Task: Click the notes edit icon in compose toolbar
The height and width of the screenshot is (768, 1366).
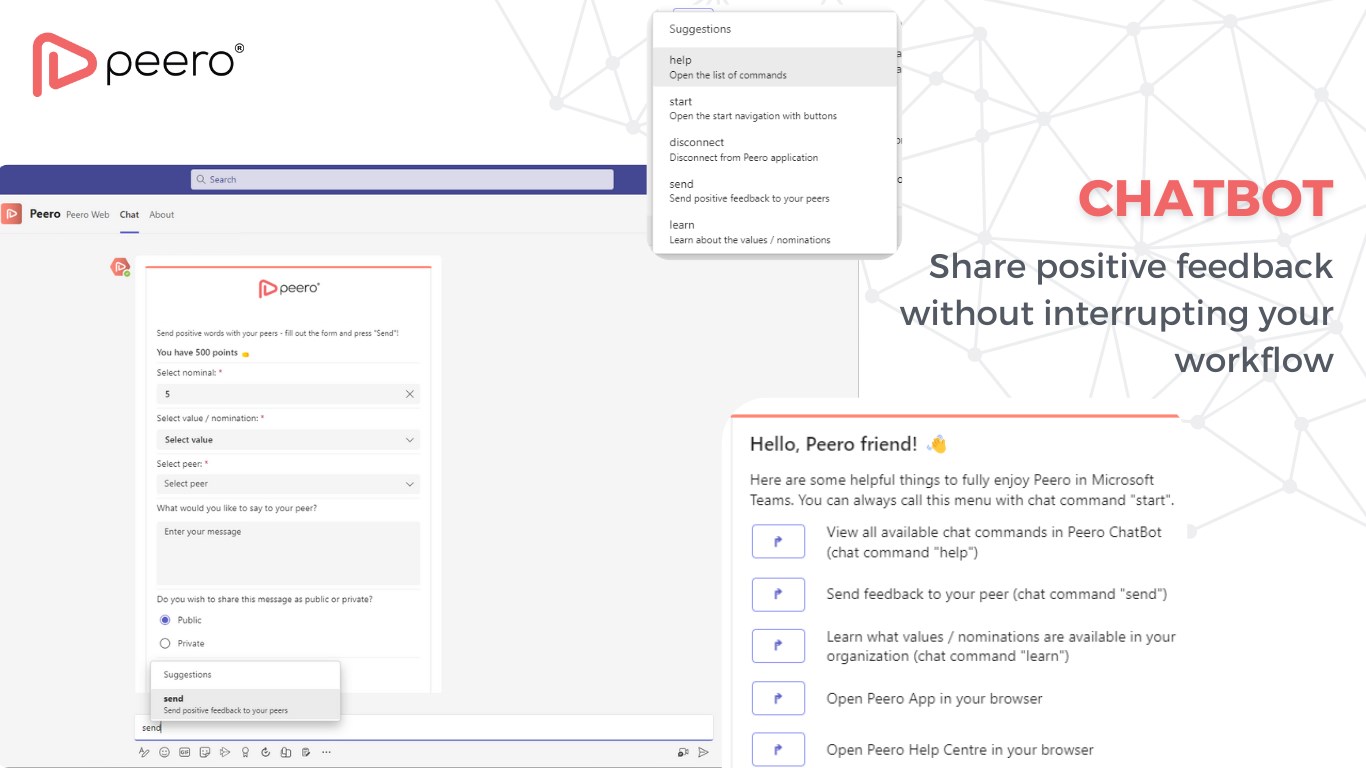Action: click(x=306, y=752)
